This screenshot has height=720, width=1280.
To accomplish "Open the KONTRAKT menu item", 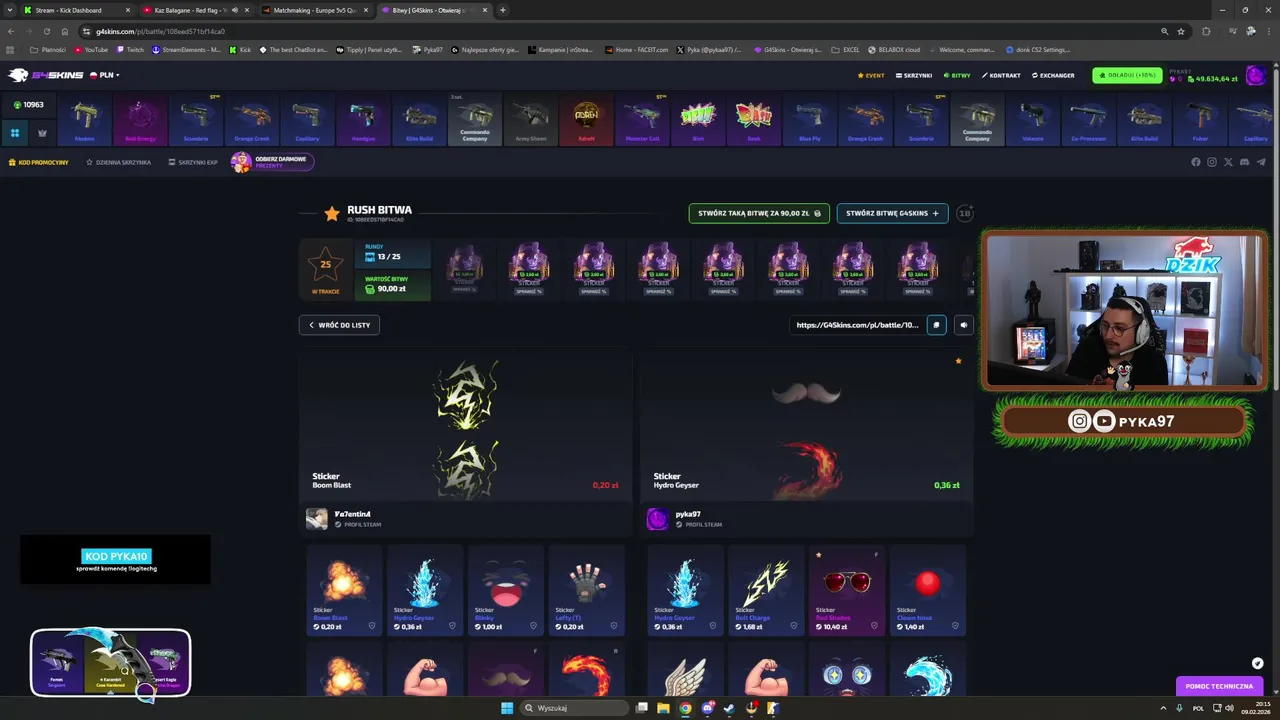I will pyautogui.click(x=1001, y=75).
